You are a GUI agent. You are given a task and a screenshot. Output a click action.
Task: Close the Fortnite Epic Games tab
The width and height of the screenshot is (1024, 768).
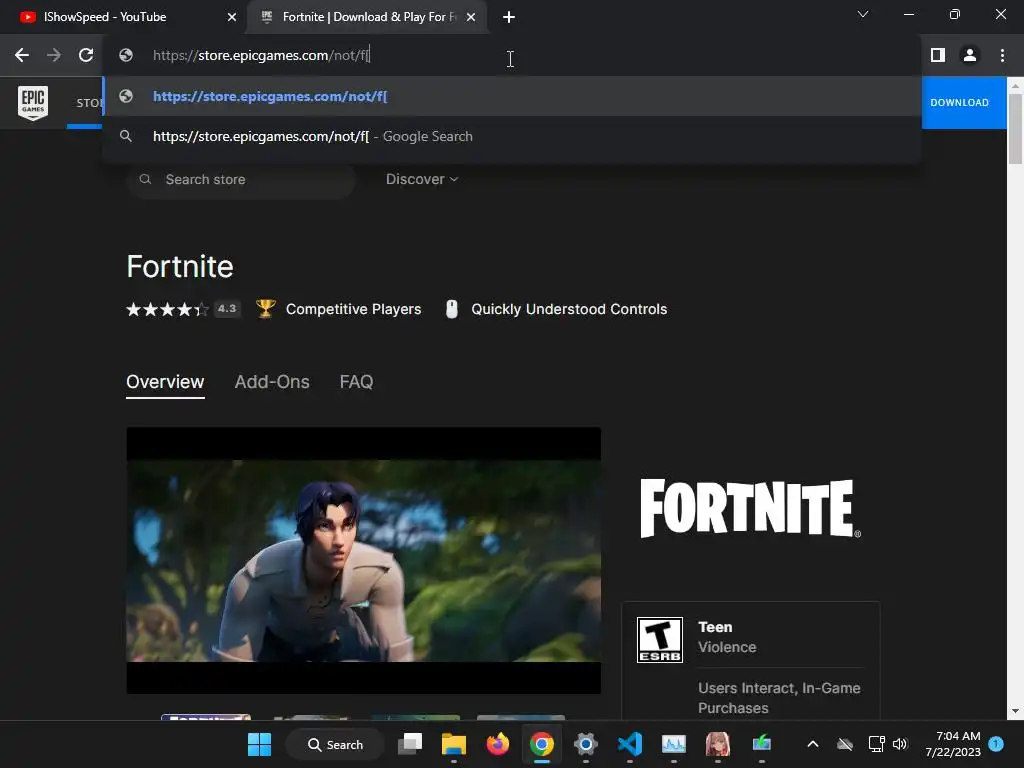point(471,17)
